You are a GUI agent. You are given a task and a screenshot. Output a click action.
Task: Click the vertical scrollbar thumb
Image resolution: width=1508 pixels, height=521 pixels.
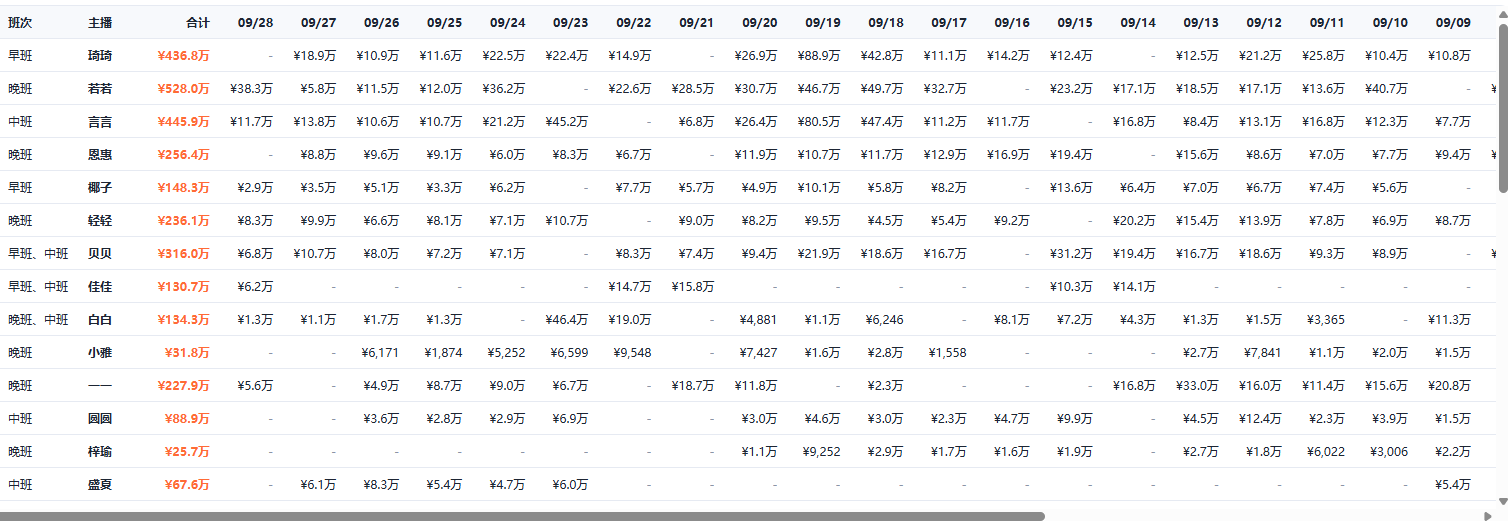coord(1502,108)
